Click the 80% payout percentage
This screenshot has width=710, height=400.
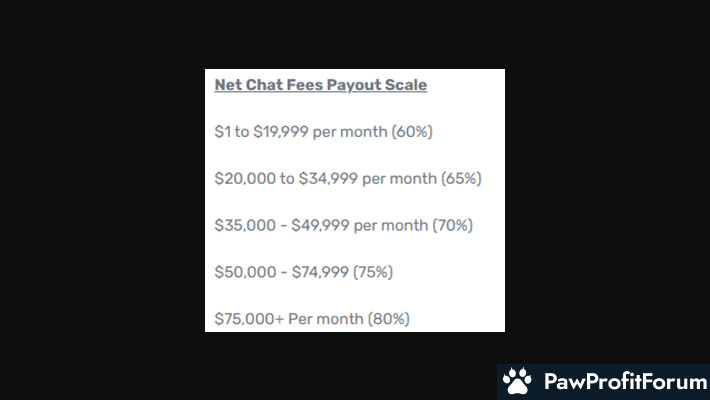(389, 320)
